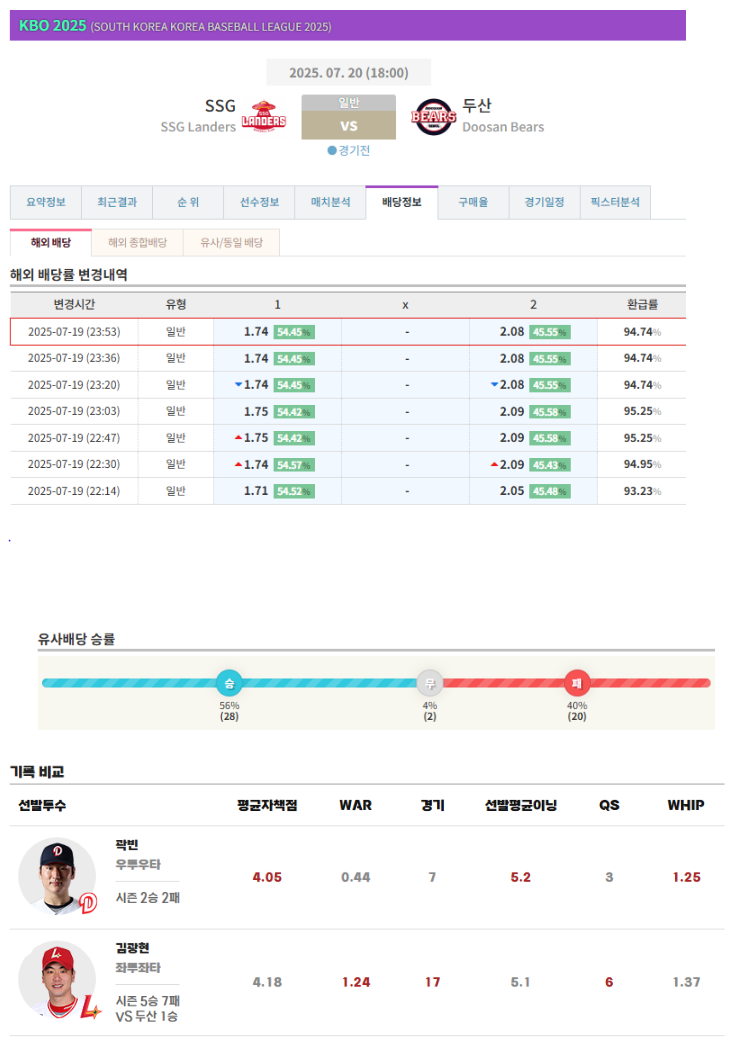The image size is (733, 1038).
Task: Select the 2025-07-19 (23:53) odds row
Action: click(x=348, y=332)
